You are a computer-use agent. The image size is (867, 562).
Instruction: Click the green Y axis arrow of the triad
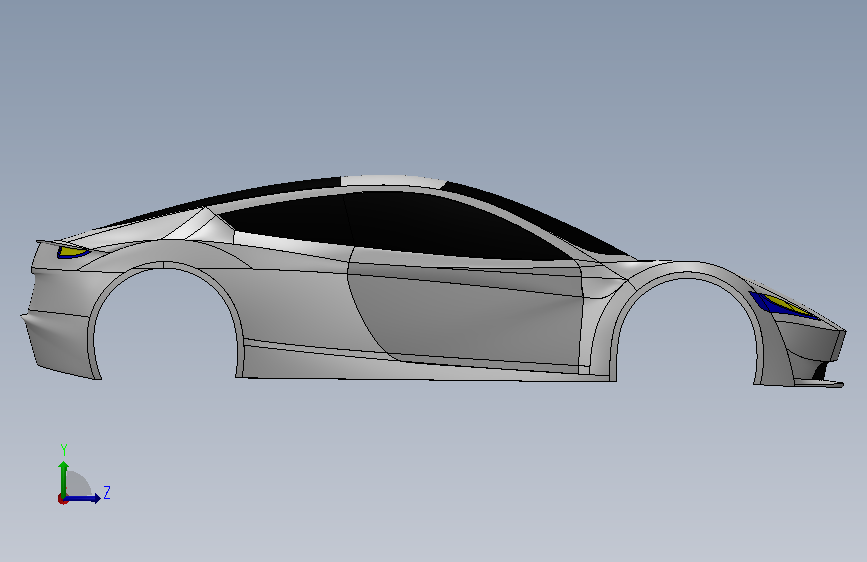tap(64, 478)
